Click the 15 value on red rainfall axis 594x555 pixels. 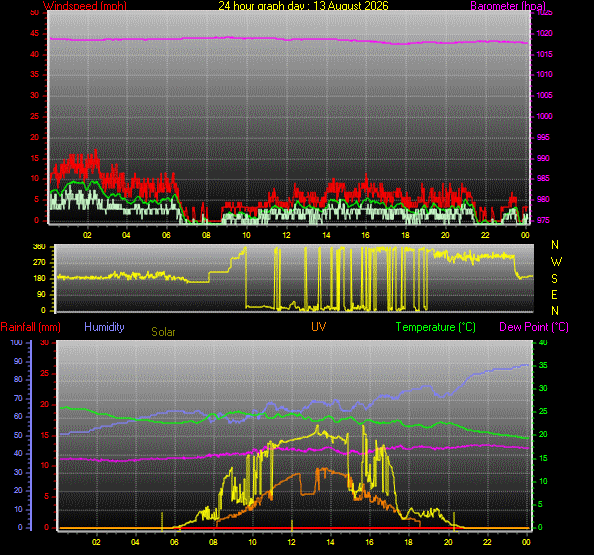[45, 435]
